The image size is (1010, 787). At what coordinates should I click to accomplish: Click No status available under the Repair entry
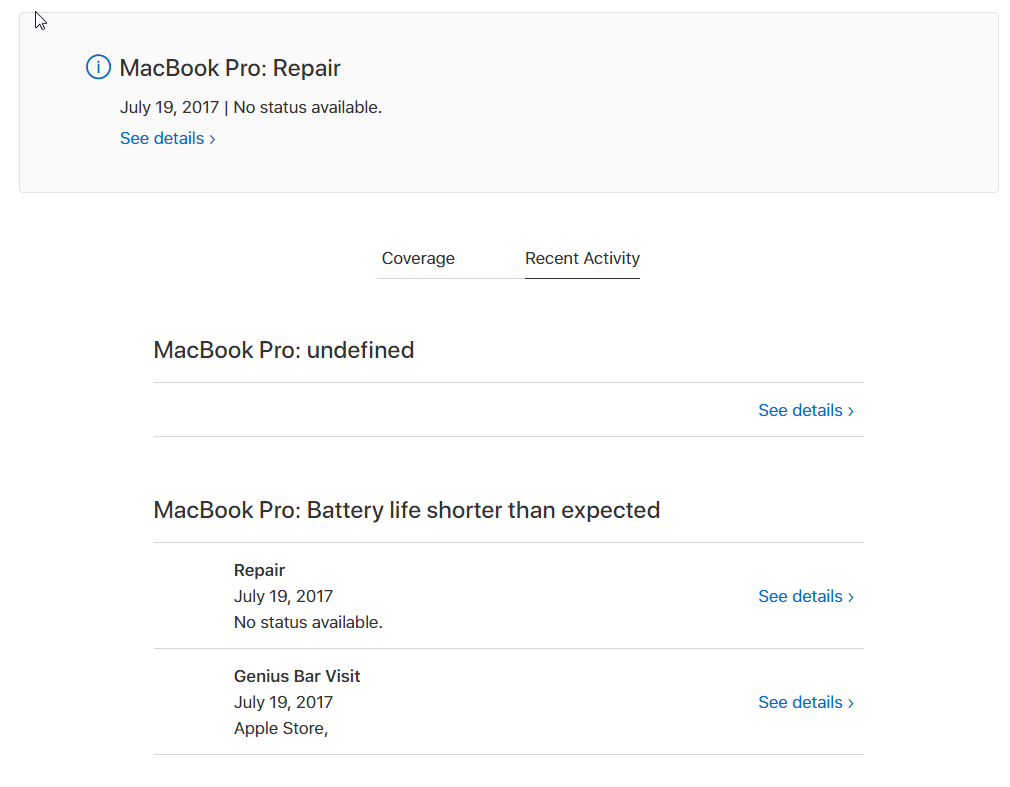pyautogui.click(x=308, y=623)
